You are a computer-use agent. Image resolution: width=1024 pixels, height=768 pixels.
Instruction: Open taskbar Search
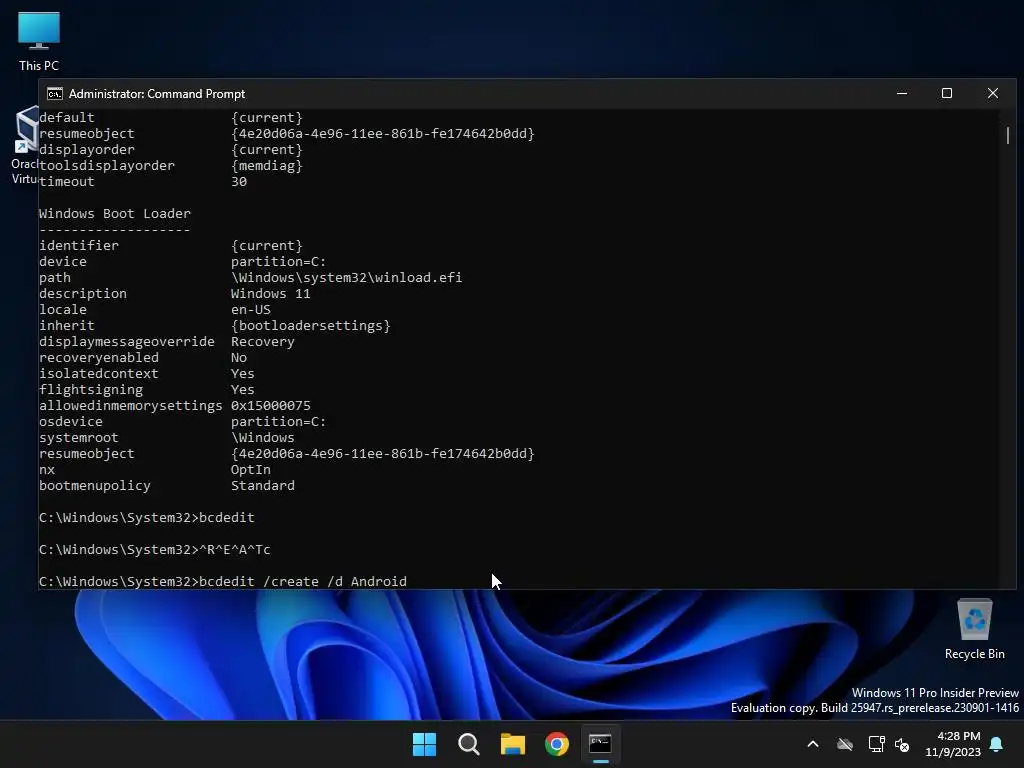[469, 744]
